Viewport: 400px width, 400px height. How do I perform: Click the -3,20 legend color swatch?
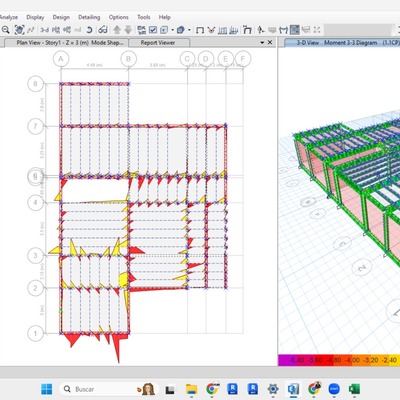coord(370,360)
